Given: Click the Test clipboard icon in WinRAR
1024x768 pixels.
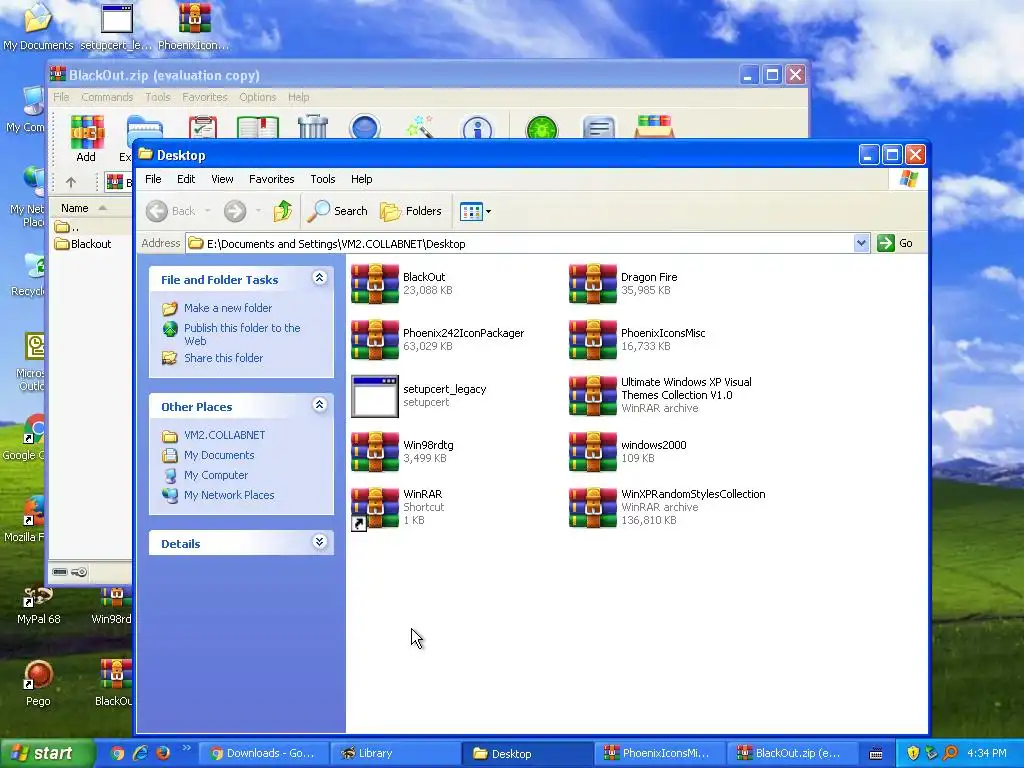Looking at the screenshot, I should click(x=203, y=127).
